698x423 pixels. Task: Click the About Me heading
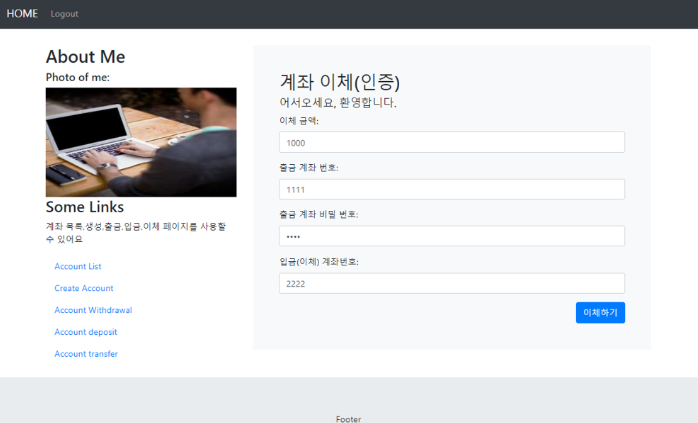click(85, 57)
